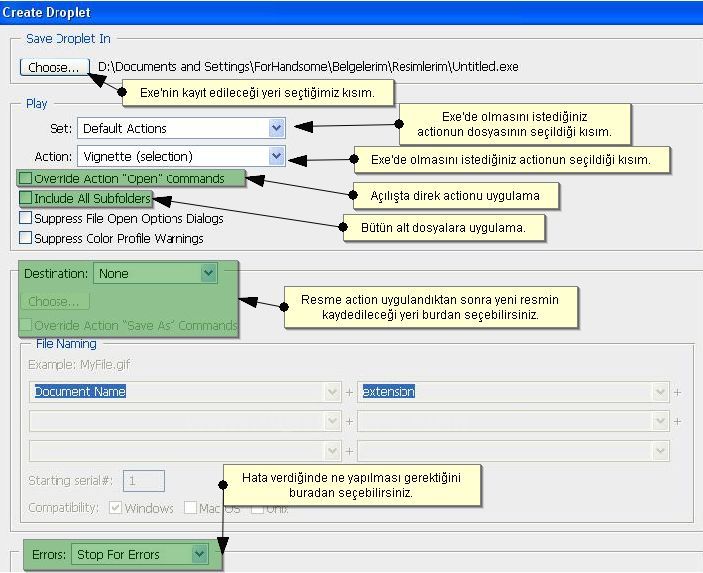
Task: Open the extension file naming dropdown
Action: (513, 392)
